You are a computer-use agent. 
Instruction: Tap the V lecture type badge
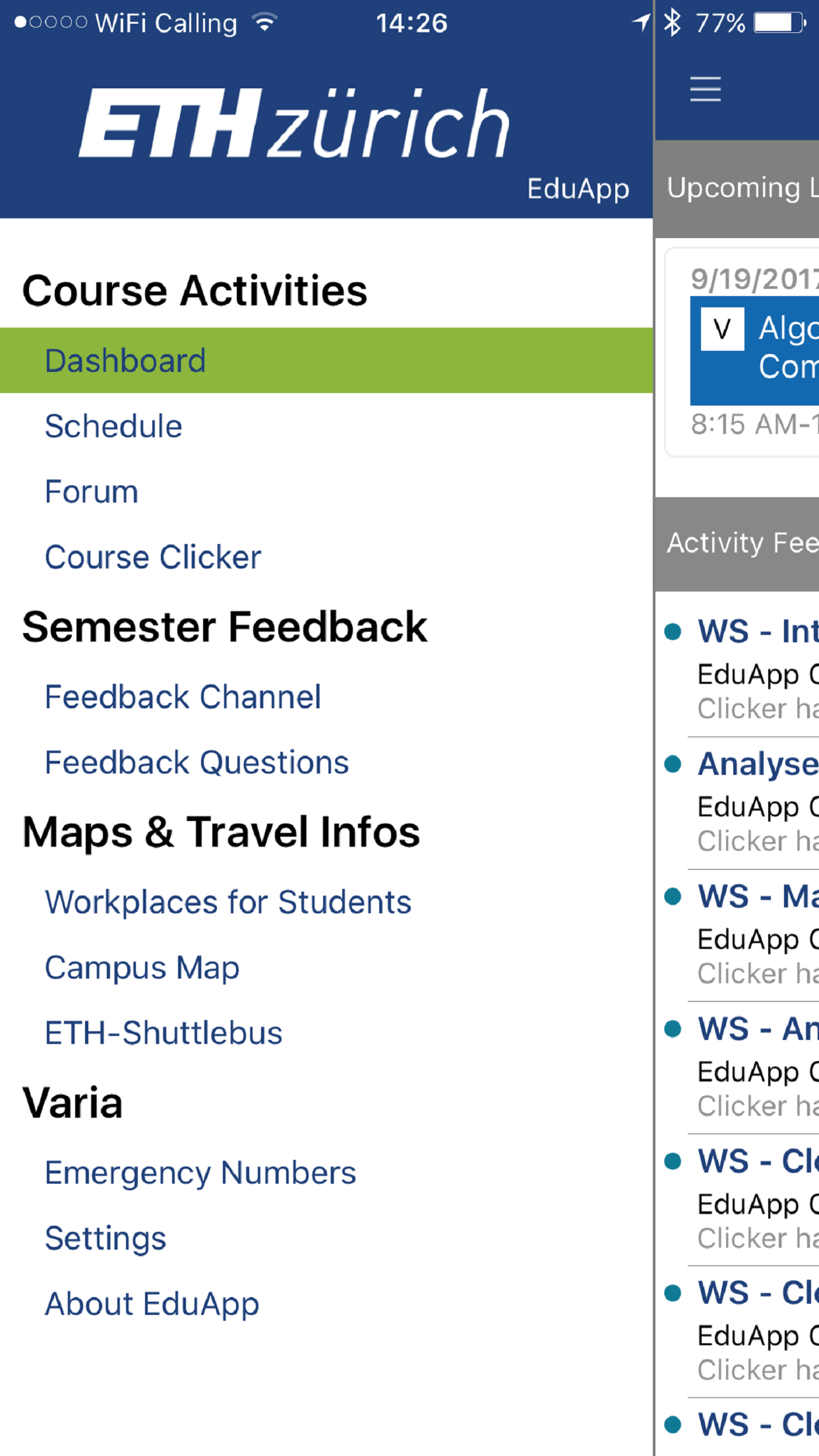coord(722,328)
